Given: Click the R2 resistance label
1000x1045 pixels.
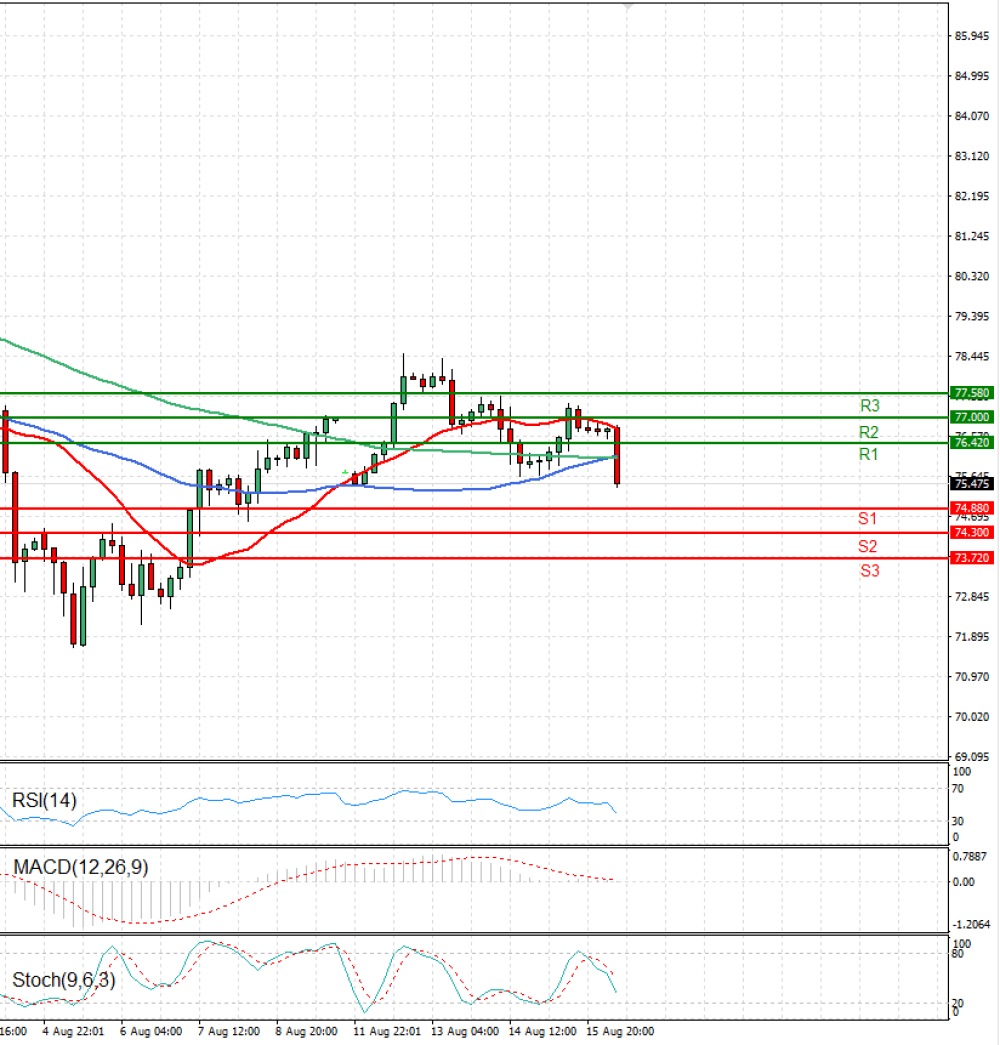Looking at the screenshot, I should 868,432.
